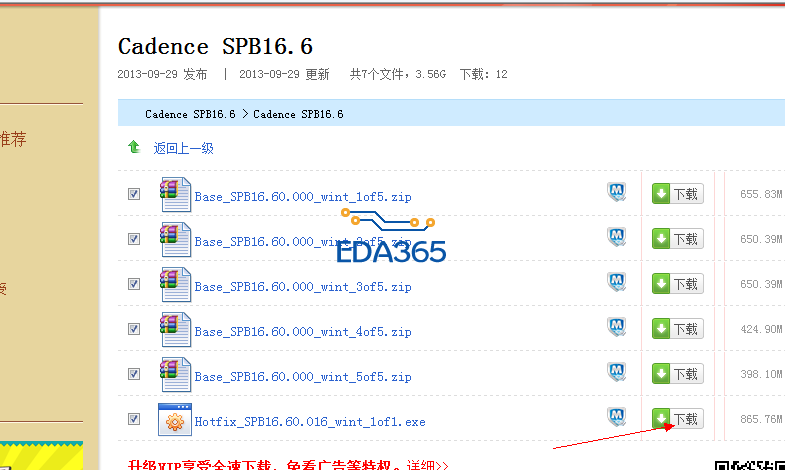Toggle checkbox for Hotfix_SPB16.60.016_wint_1of1.exe

(134, 419)
